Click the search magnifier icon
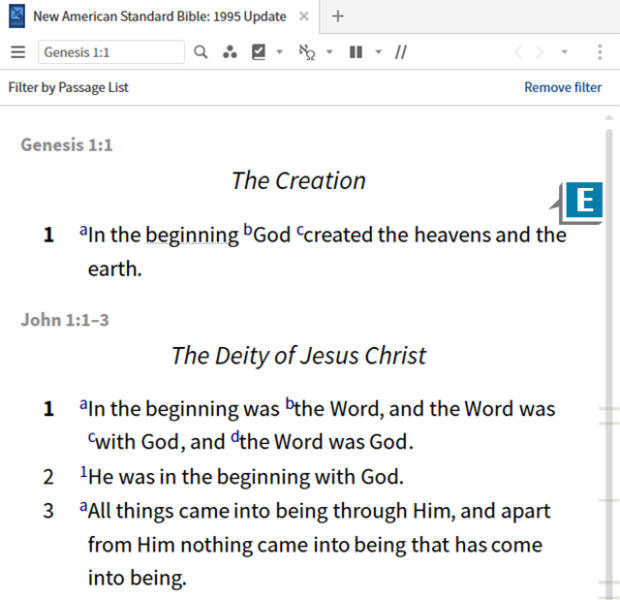Viewport: 620px width, 600px height. pos(201,52)
